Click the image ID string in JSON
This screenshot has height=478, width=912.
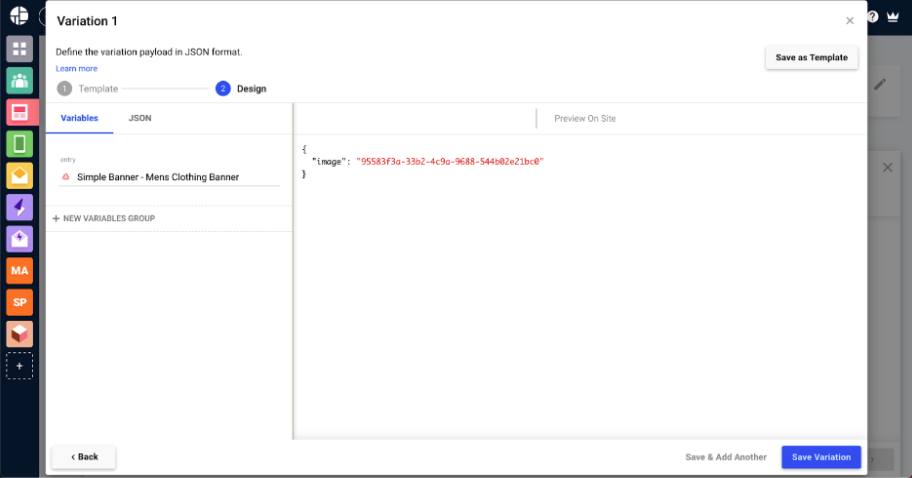(450, 162)
